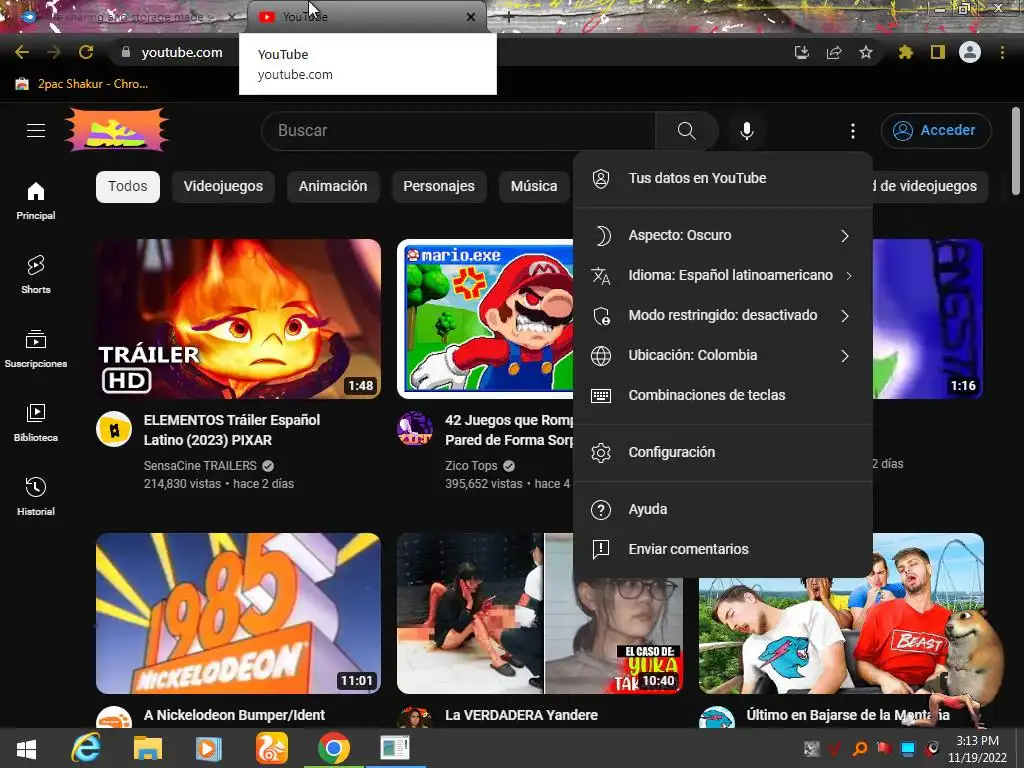This screenshot has width=1024, height=768.
Task: Close the three-dot settings menu
Action: [x=852, y=131]
